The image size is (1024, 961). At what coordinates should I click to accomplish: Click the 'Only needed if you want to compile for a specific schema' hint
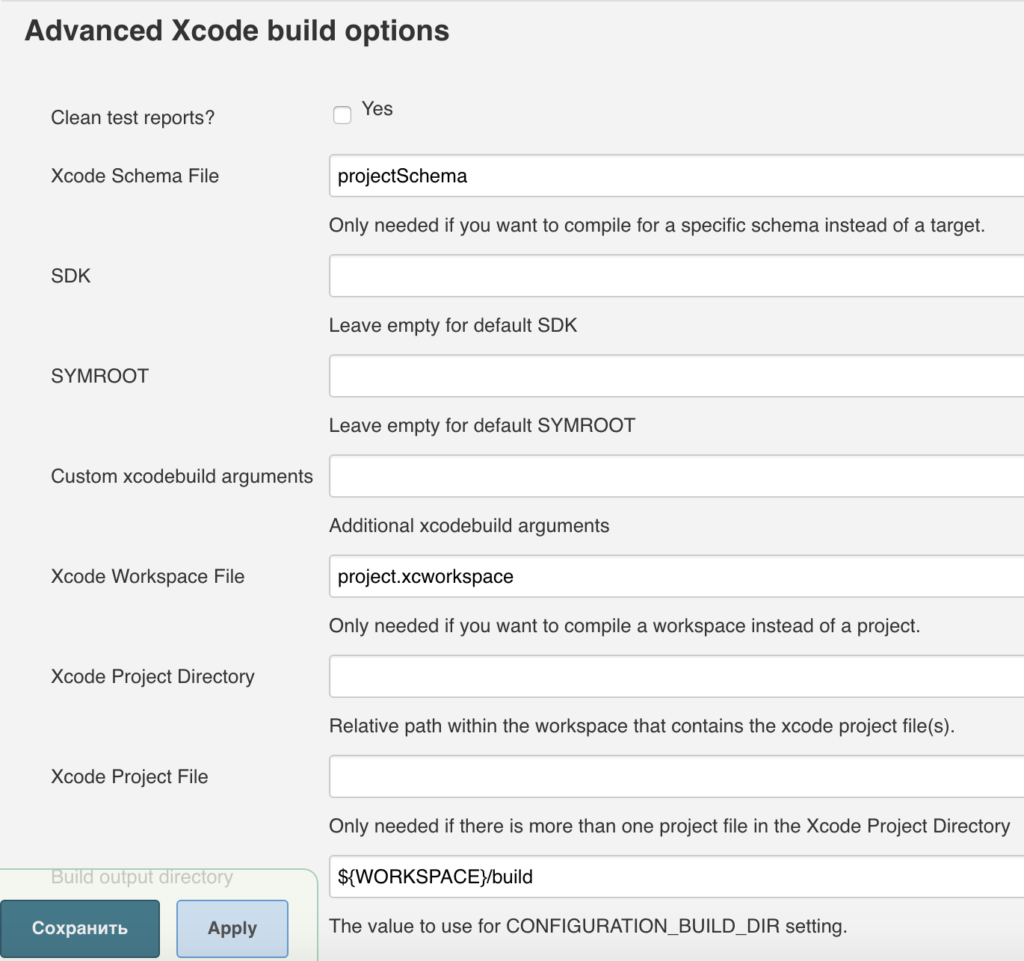[657, 225]
